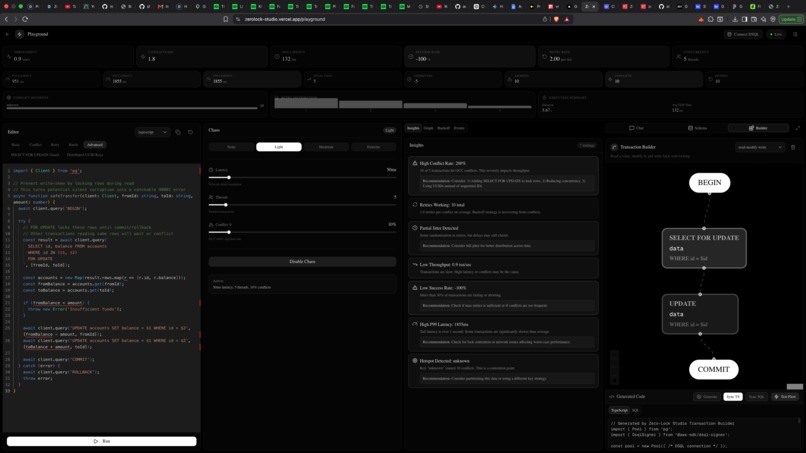Click the High Conflict Rate warning icon
The height and width of the screenshot is (453, 806).
(415, 163)
